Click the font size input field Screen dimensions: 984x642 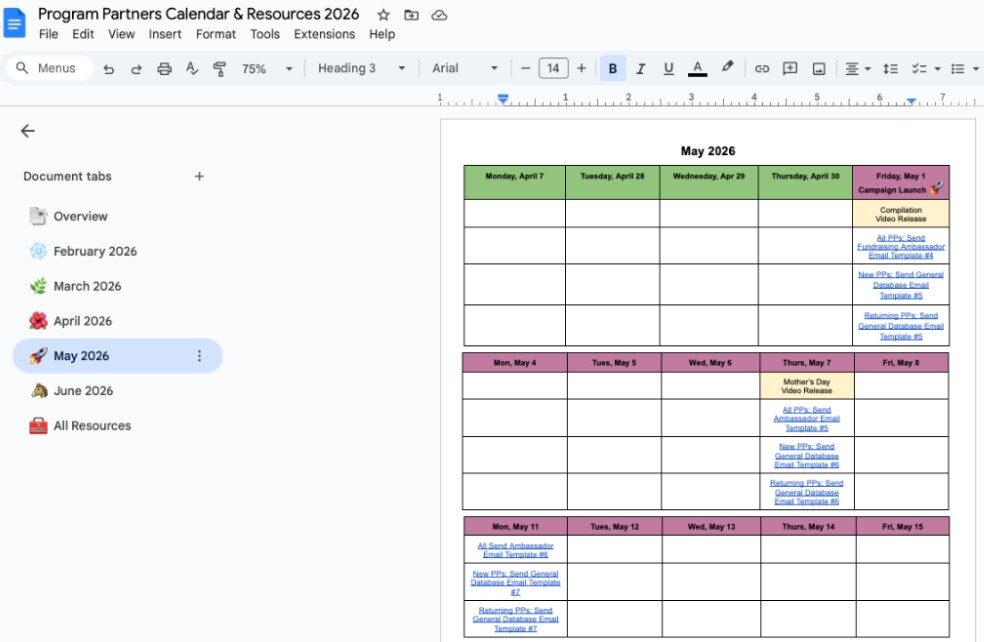coord(553,69)
